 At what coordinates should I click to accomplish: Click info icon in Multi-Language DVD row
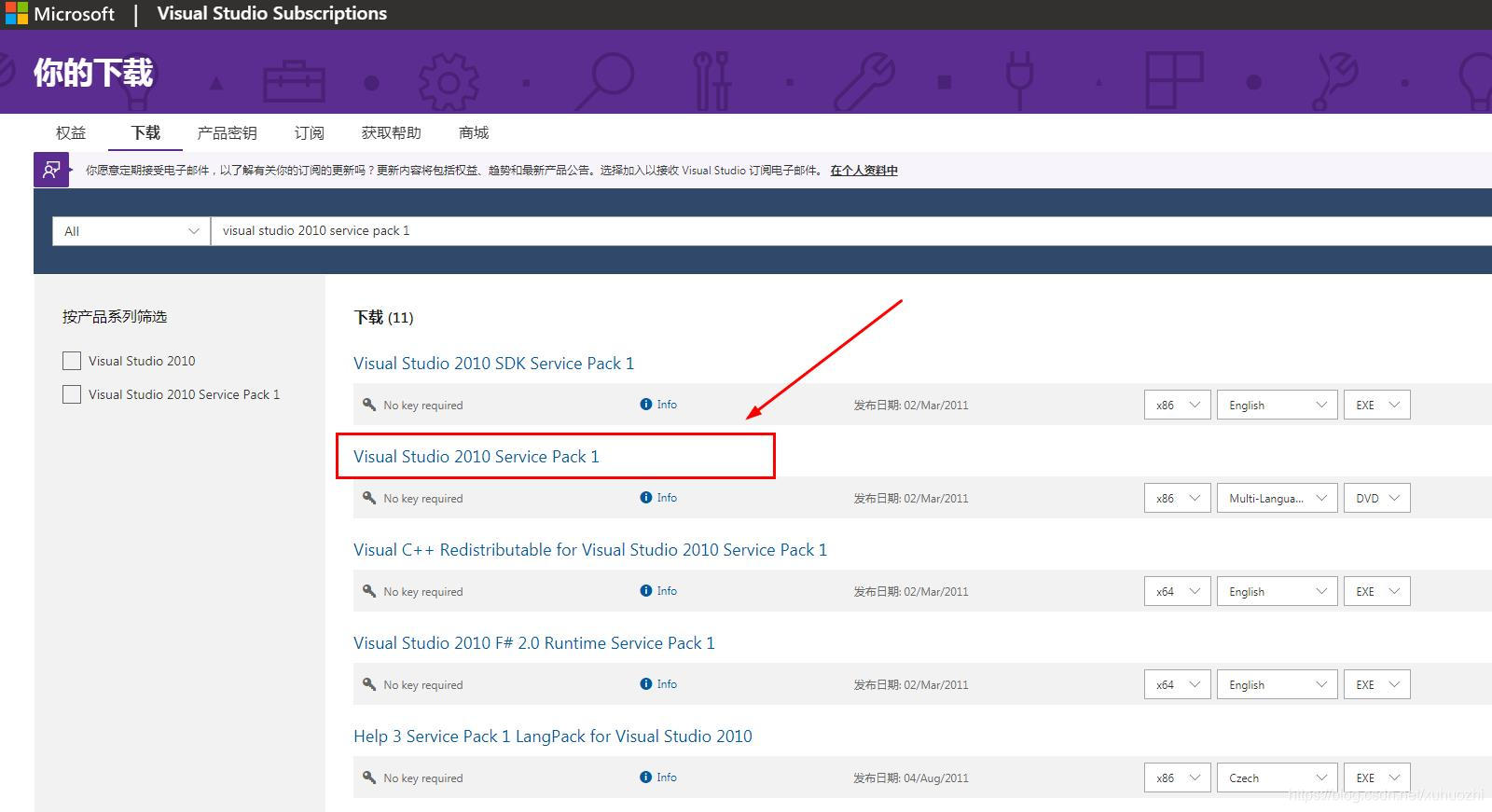coord(645,498)
